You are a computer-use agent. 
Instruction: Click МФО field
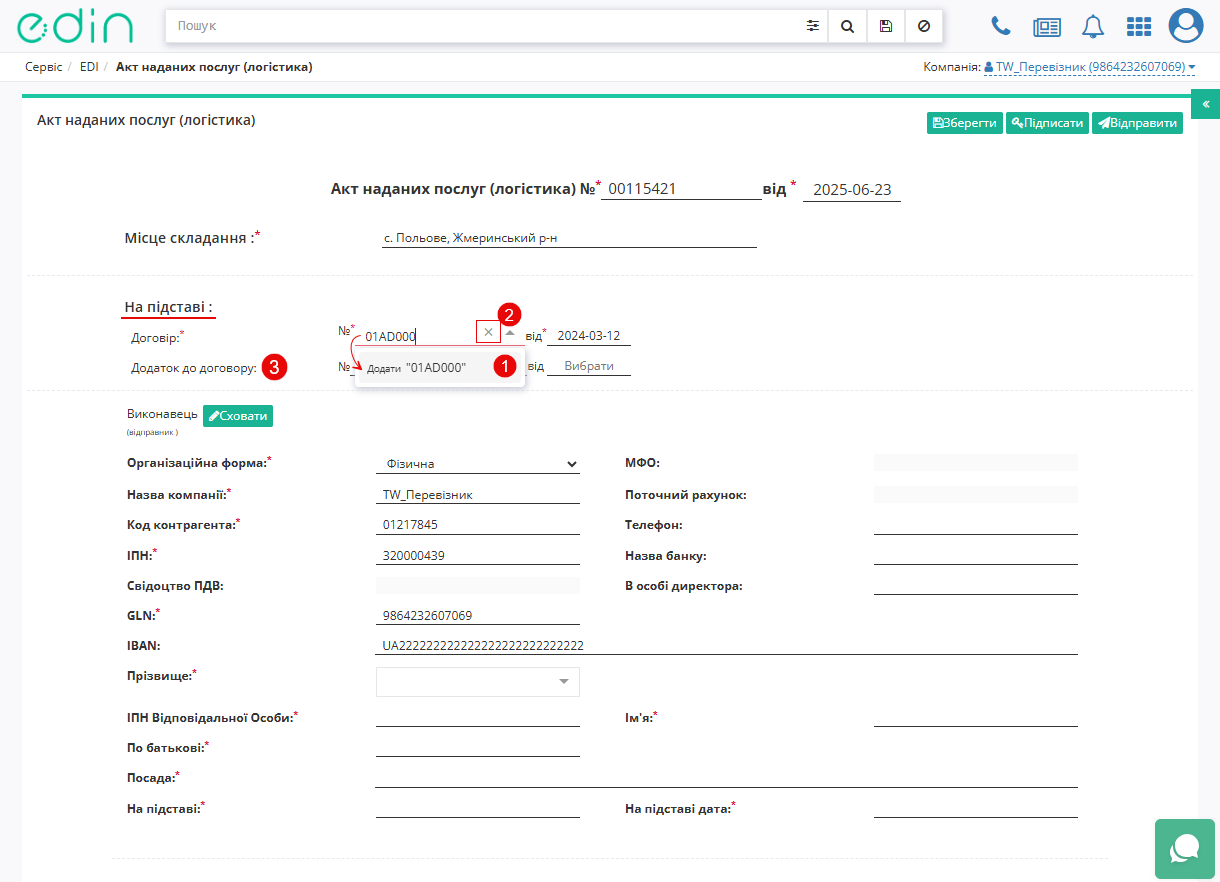(976, 462)
